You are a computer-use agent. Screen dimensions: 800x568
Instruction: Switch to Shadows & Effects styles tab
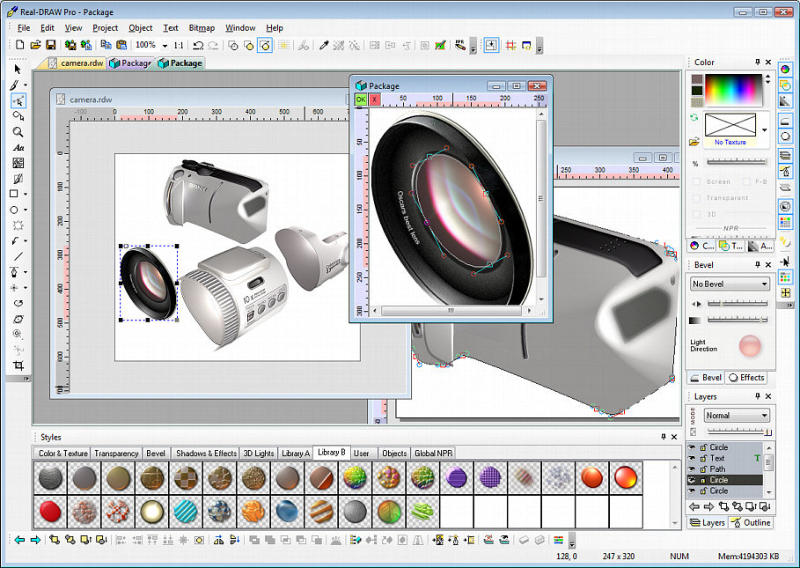pyautogui.click(x=206, y=453)
